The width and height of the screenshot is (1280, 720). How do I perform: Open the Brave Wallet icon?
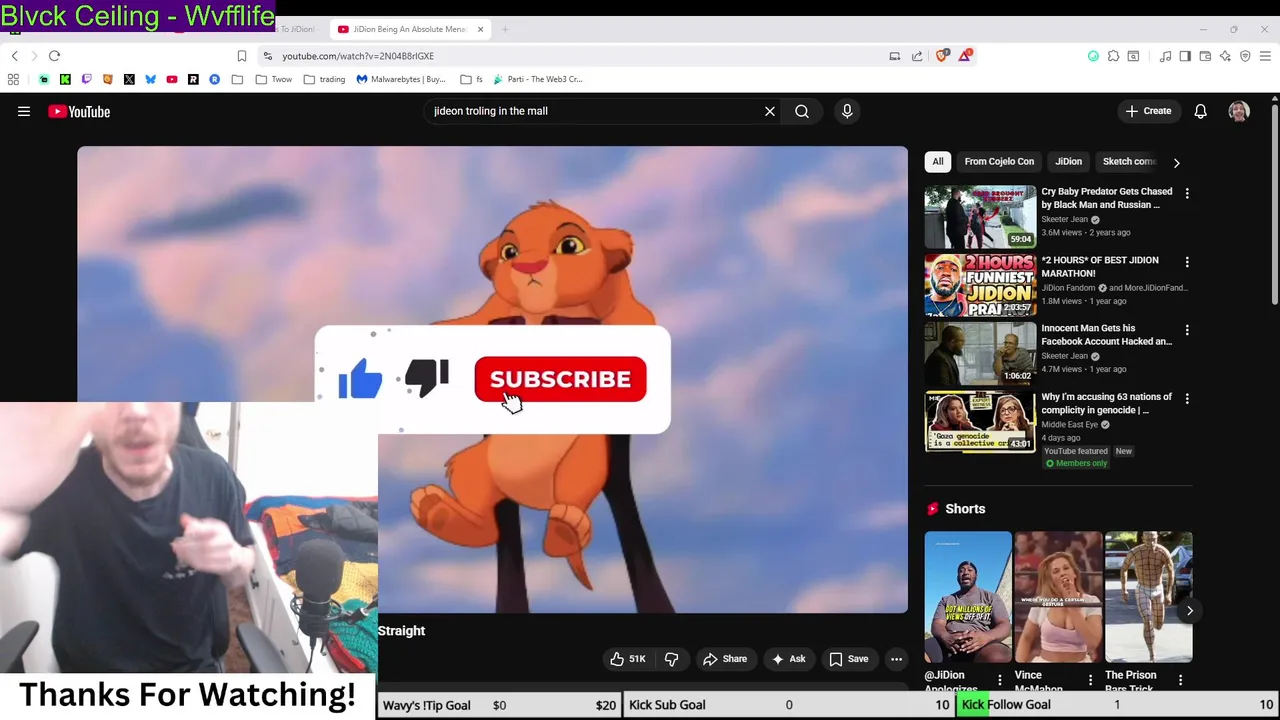1205,56
